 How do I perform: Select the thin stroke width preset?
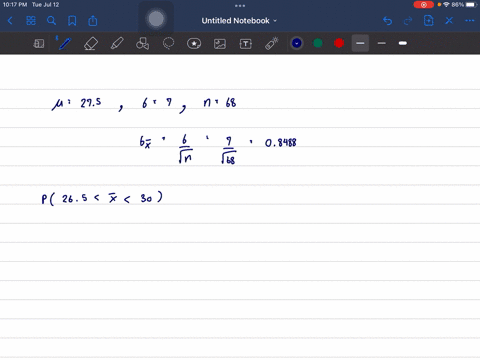tap(360, 43)
